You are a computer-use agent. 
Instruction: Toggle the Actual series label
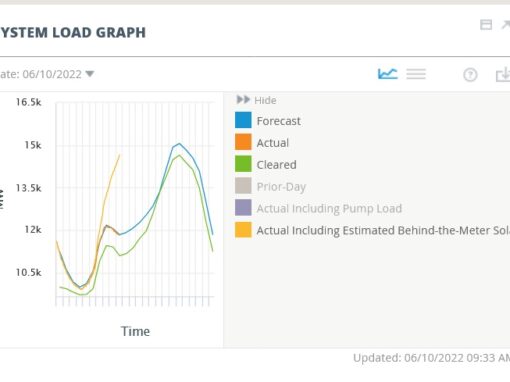pyautogui.click(x=272, y=143)
